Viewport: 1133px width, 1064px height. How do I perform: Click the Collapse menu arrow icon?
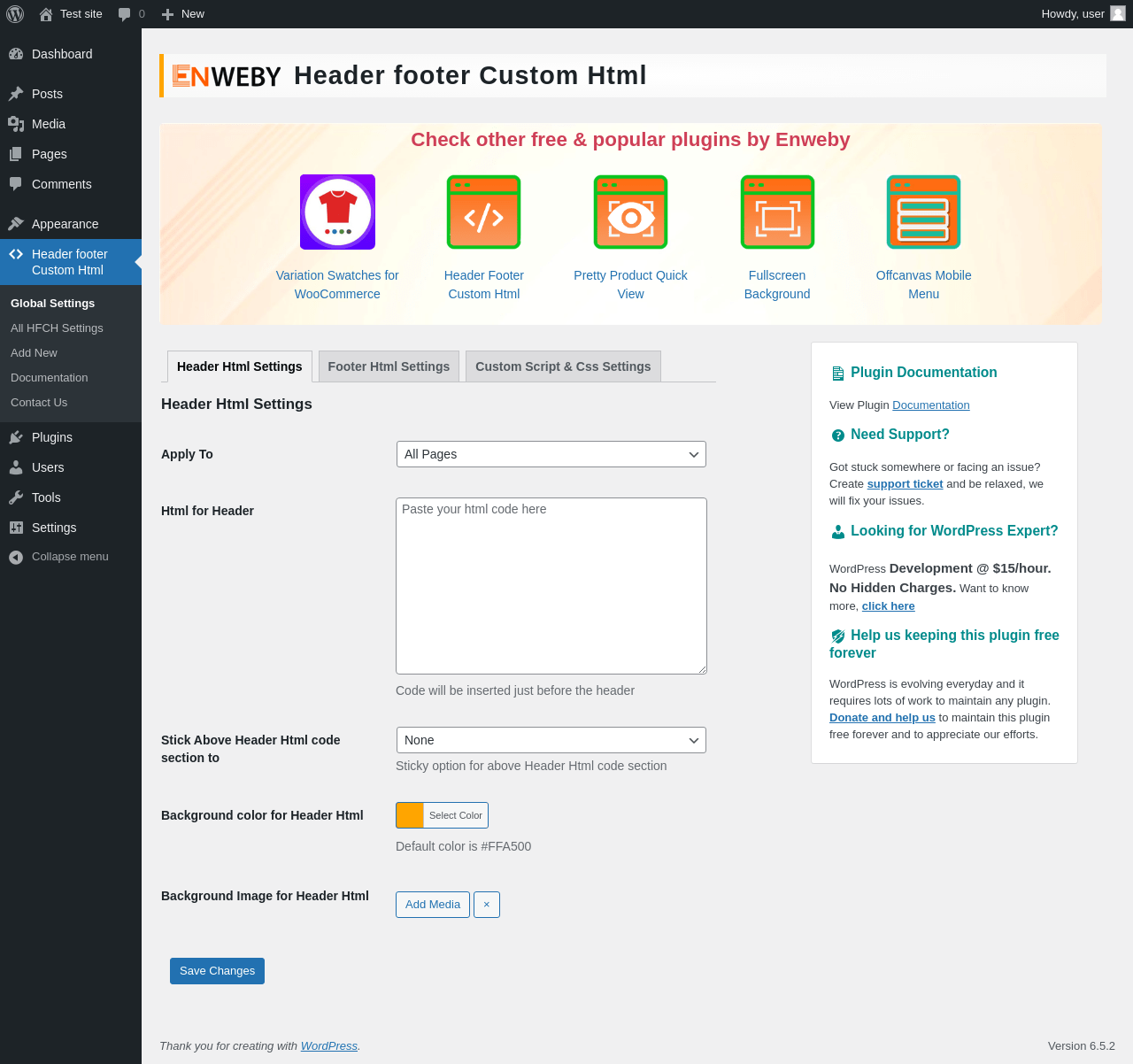click(x=16, y=557)
